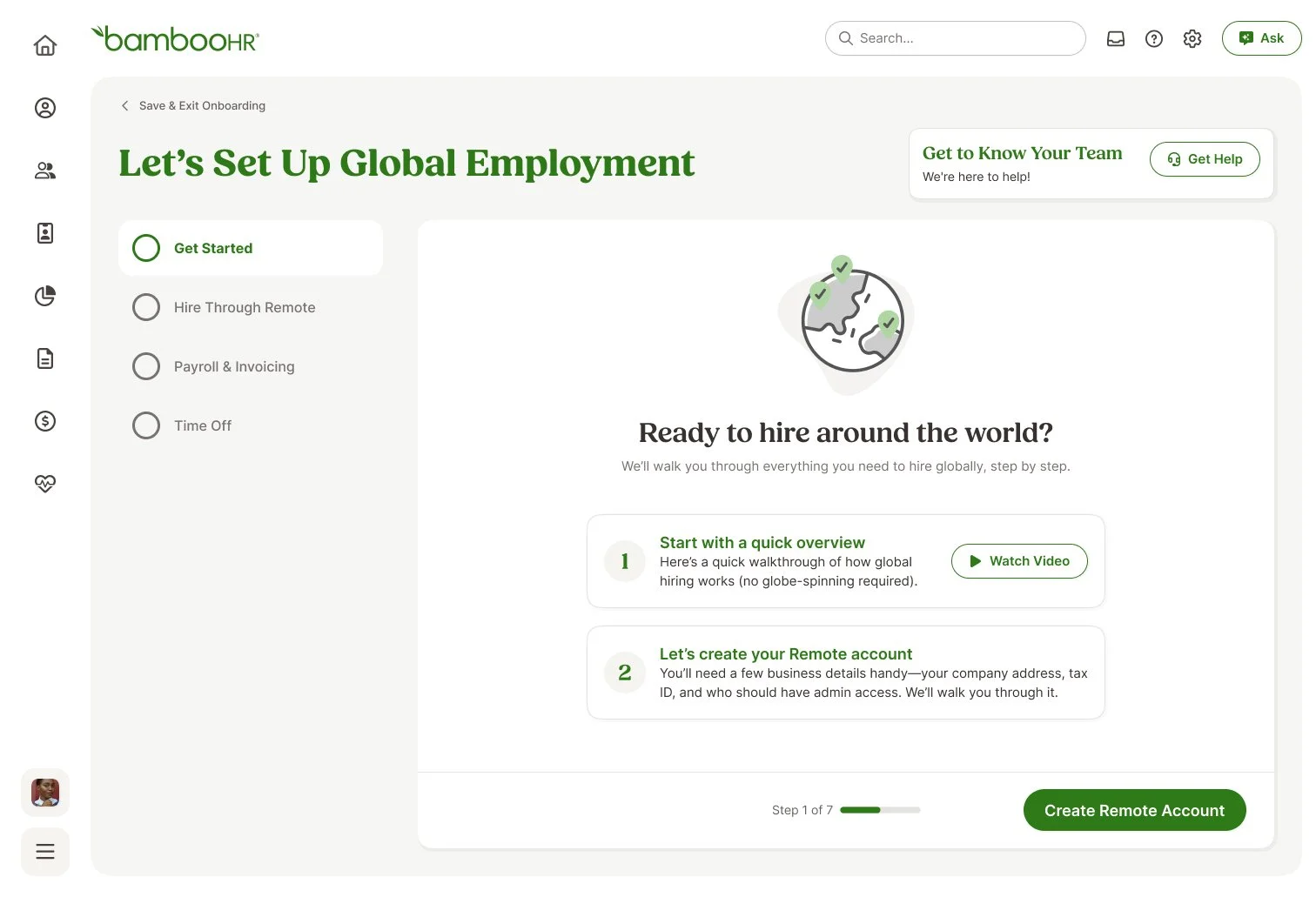Click Save & Exit Onboarding link
The image size is (1316, 897).
tap(202, 105)
